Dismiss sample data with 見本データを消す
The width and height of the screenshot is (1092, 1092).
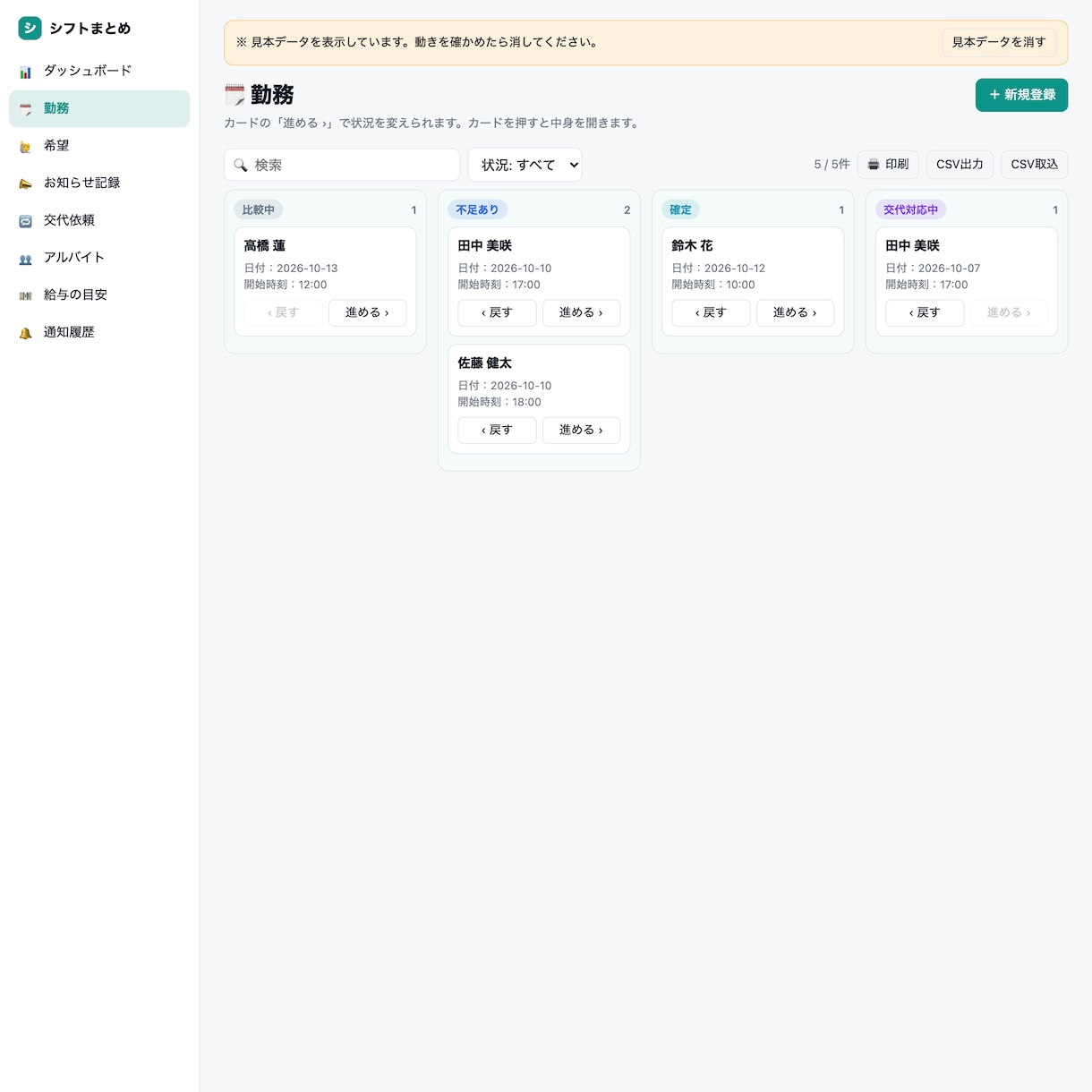[x=999, y=42]
